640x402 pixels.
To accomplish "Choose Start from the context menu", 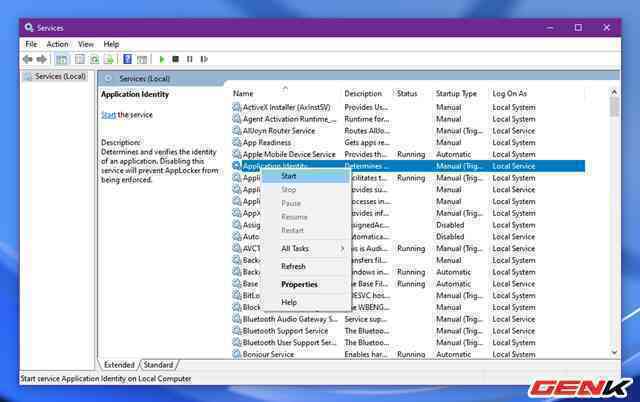I will pyautogui.click(x=288, y=176).
